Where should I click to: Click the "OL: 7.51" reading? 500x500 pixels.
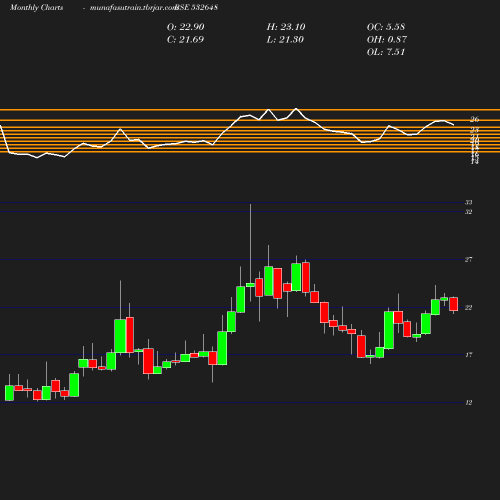click(386, 52)
